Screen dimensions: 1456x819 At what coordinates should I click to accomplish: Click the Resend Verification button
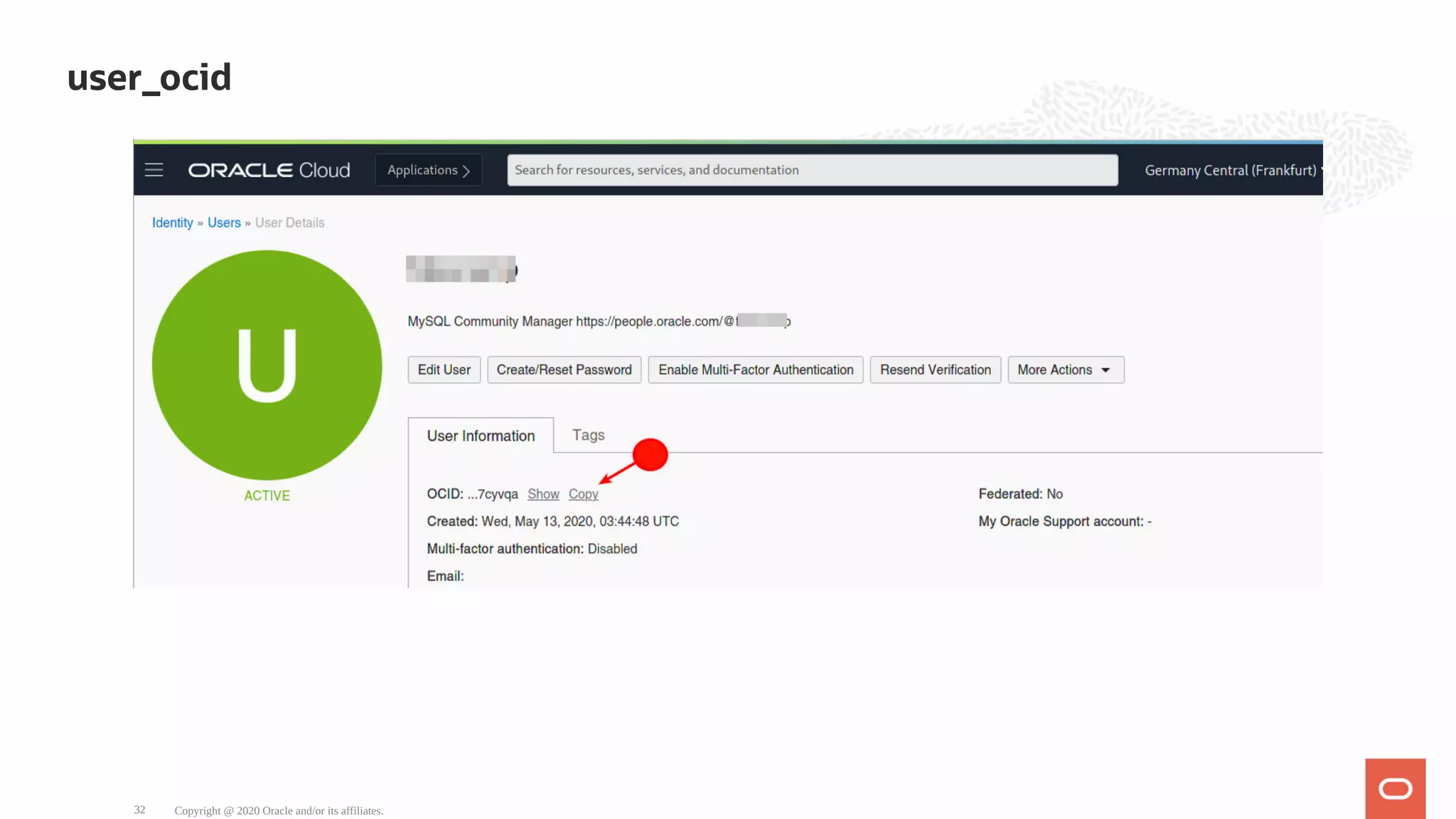pyautogui.click(x=936, y=370)
